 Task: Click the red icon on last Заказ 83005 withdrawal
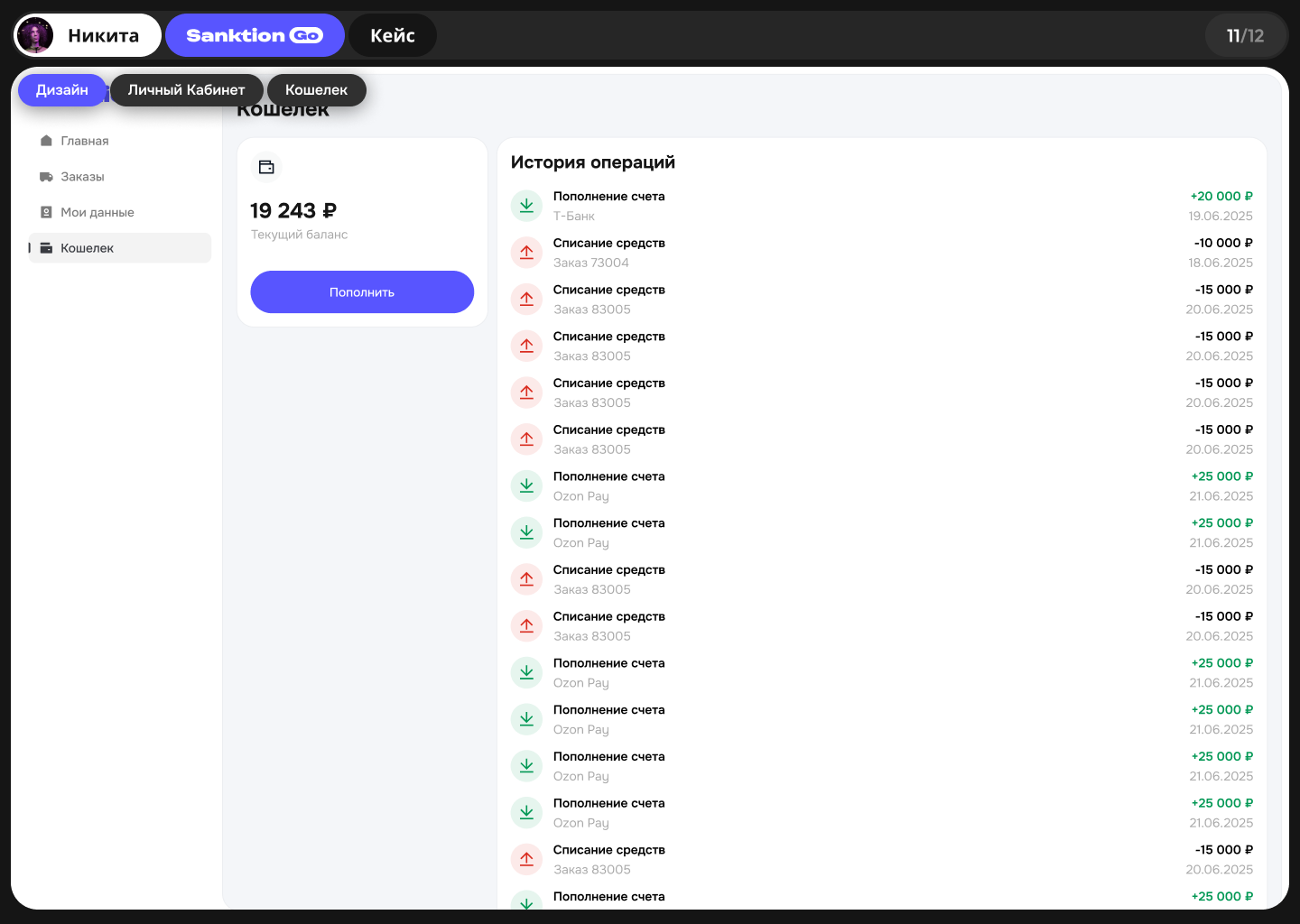click(526, 859)
